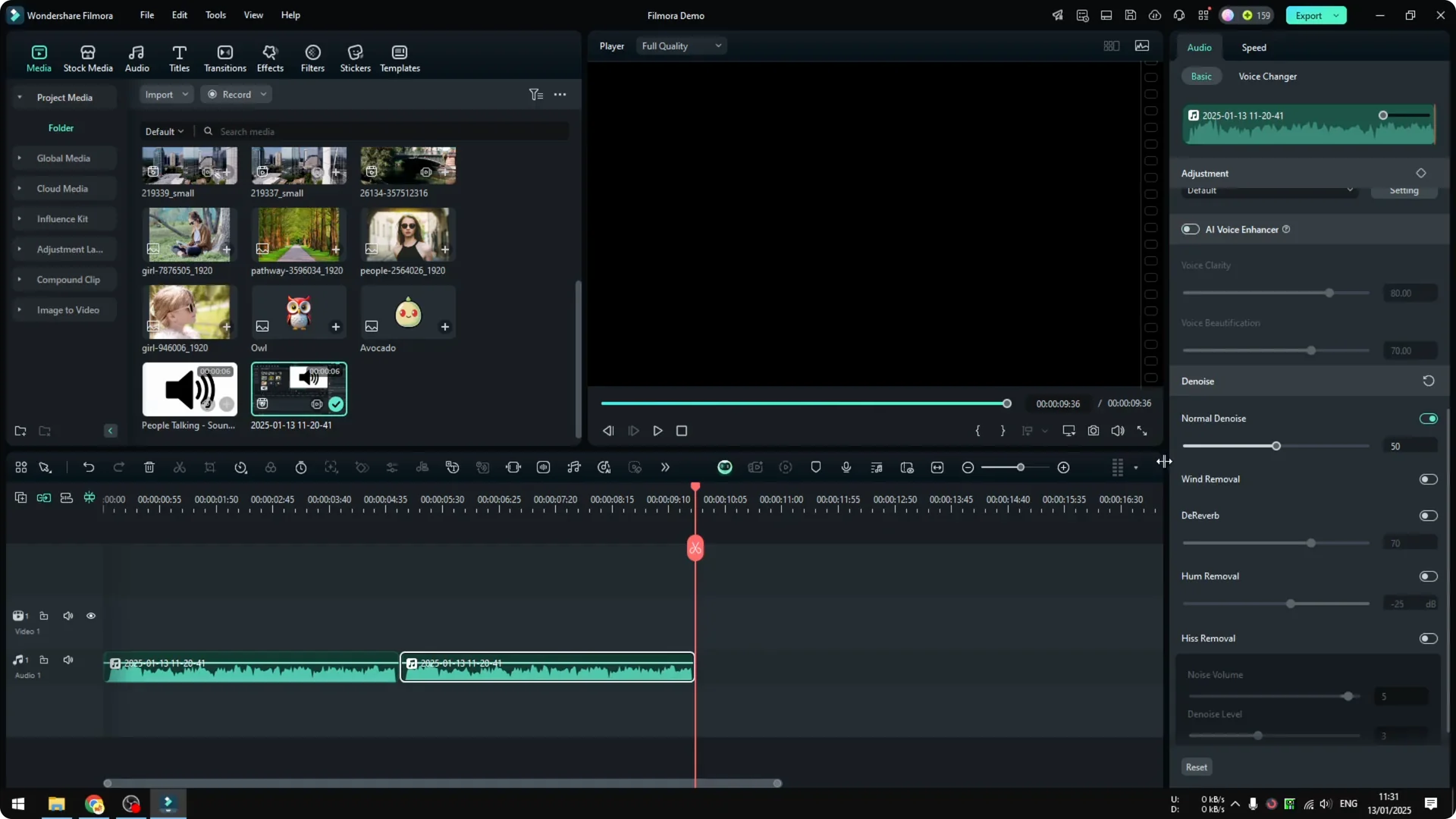The height and width of the screenshot is (819, 1456).
Task: Expand Global Media tree item
Action: coord(19,158)
